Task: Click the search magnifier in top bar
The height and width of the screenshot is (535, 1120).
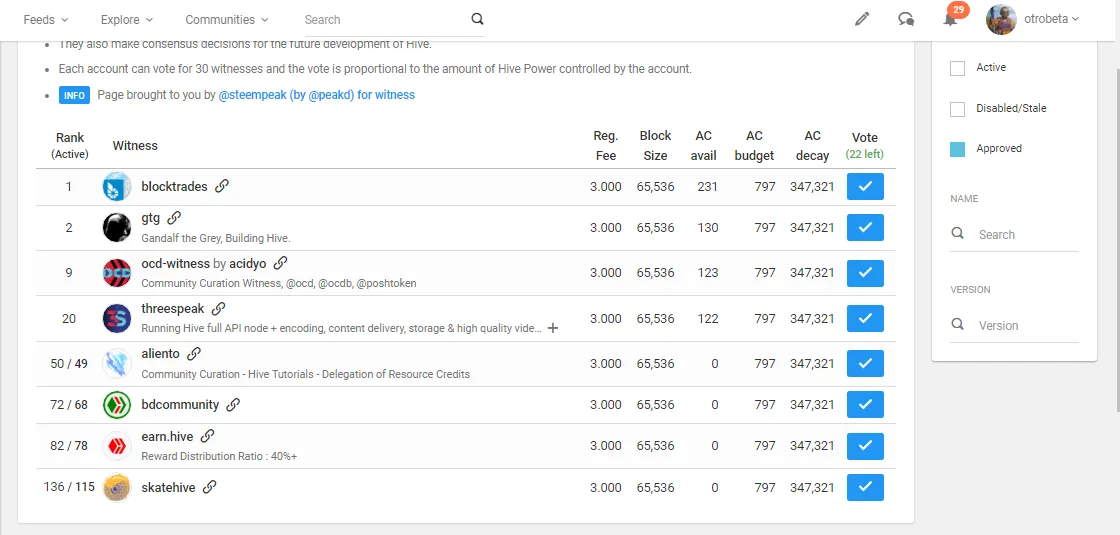Action: coord(477,19)
